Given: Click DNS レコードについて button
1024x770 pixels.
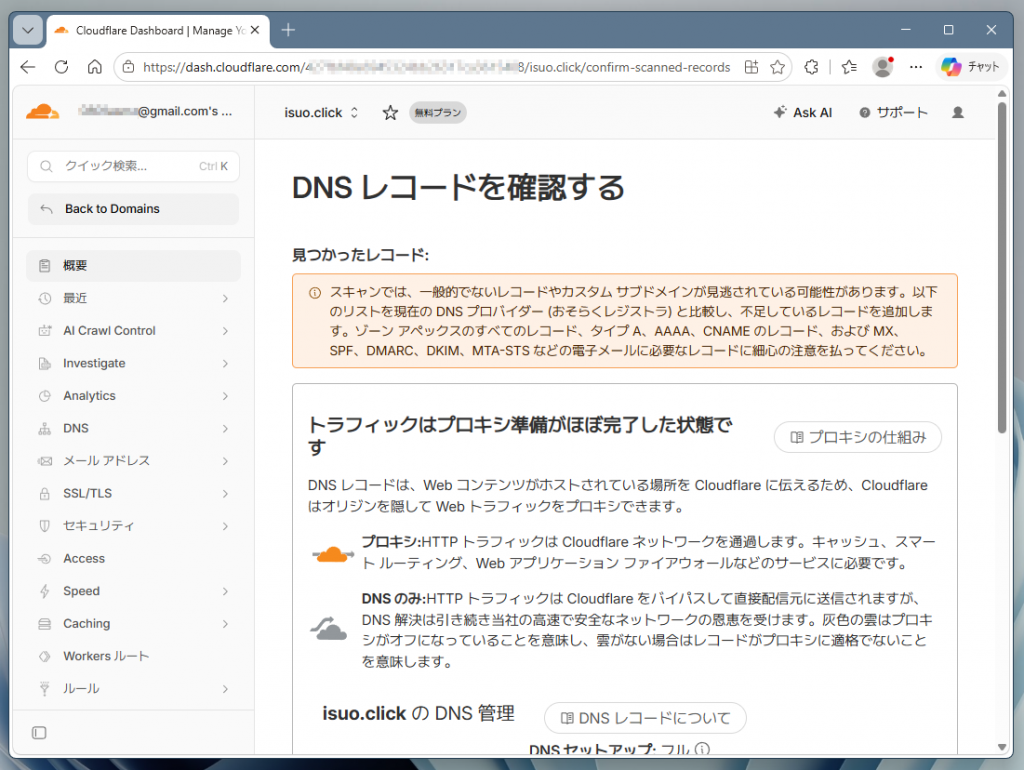Looking at the screenshot, I should click(x=645, y=718).
